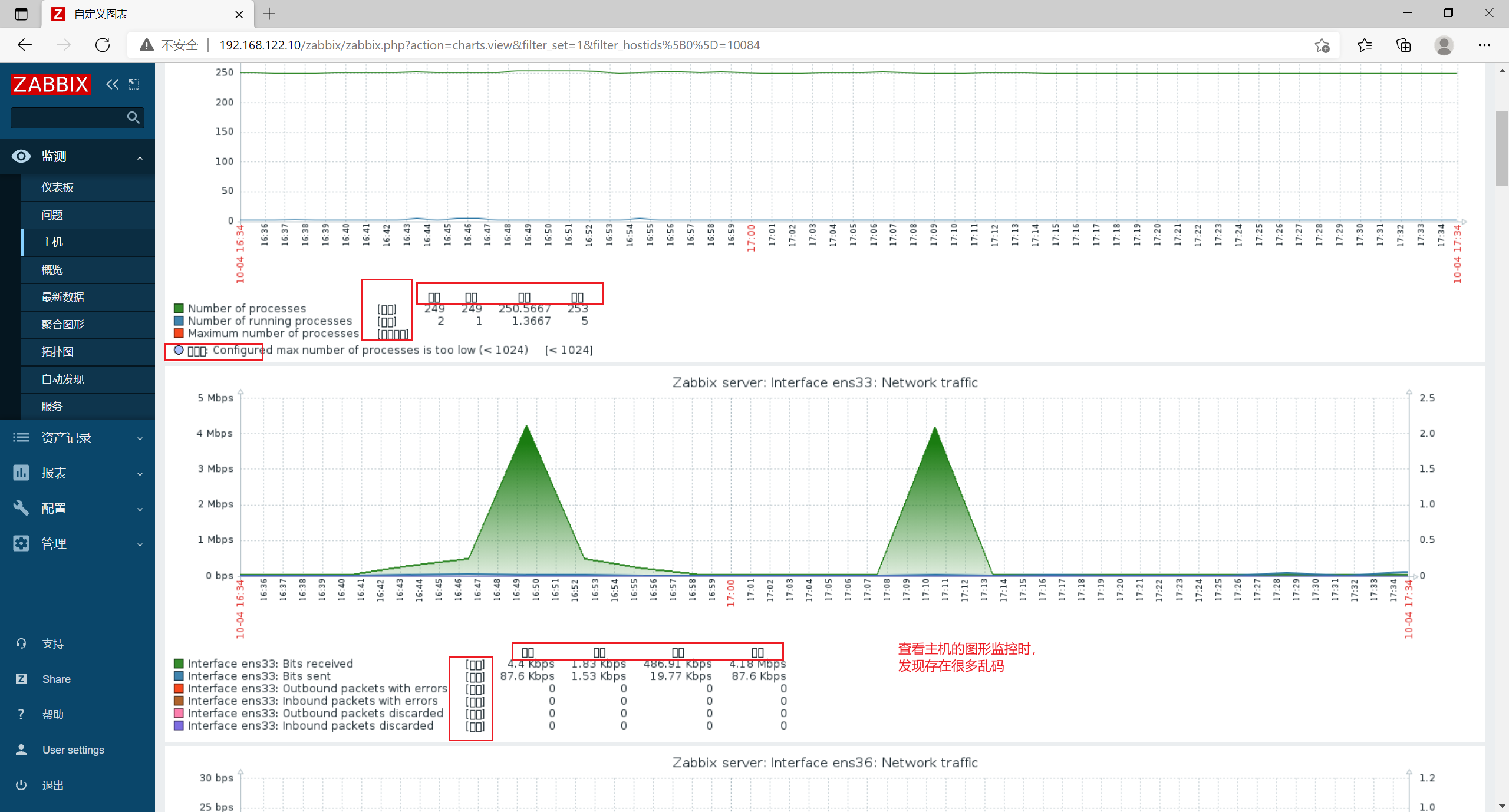The image size is (1509, 812).
Task: Collapse the 监测 menu section
Action: 140,157
